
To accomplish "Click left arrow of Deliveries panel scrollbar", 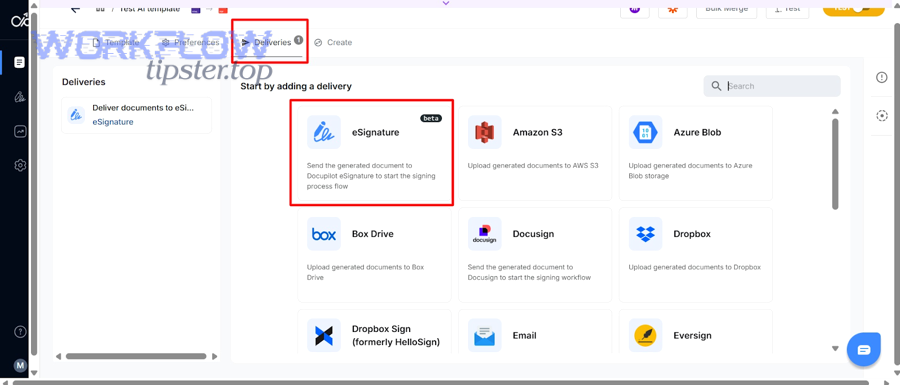I will pos(58,356).
